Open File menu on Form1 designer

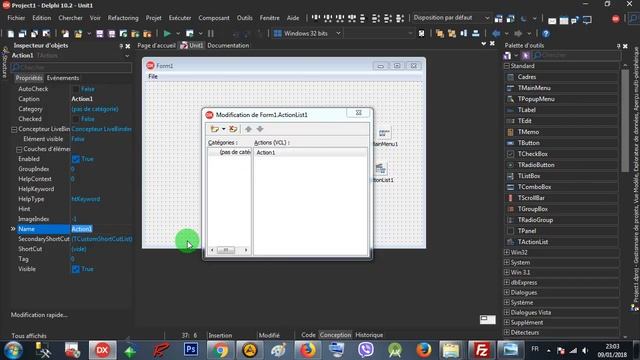153,76
